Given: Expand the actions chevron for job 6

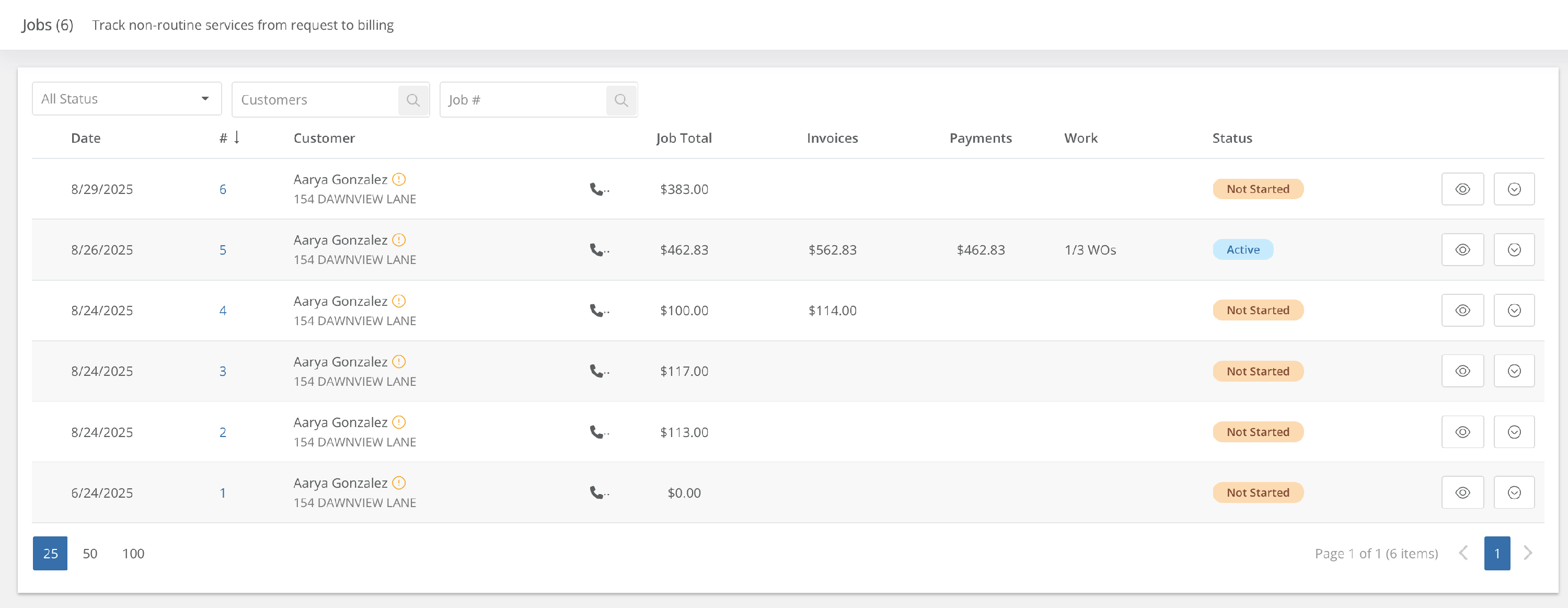Looking at the screenshot, I should click(x=1514, y=189).
